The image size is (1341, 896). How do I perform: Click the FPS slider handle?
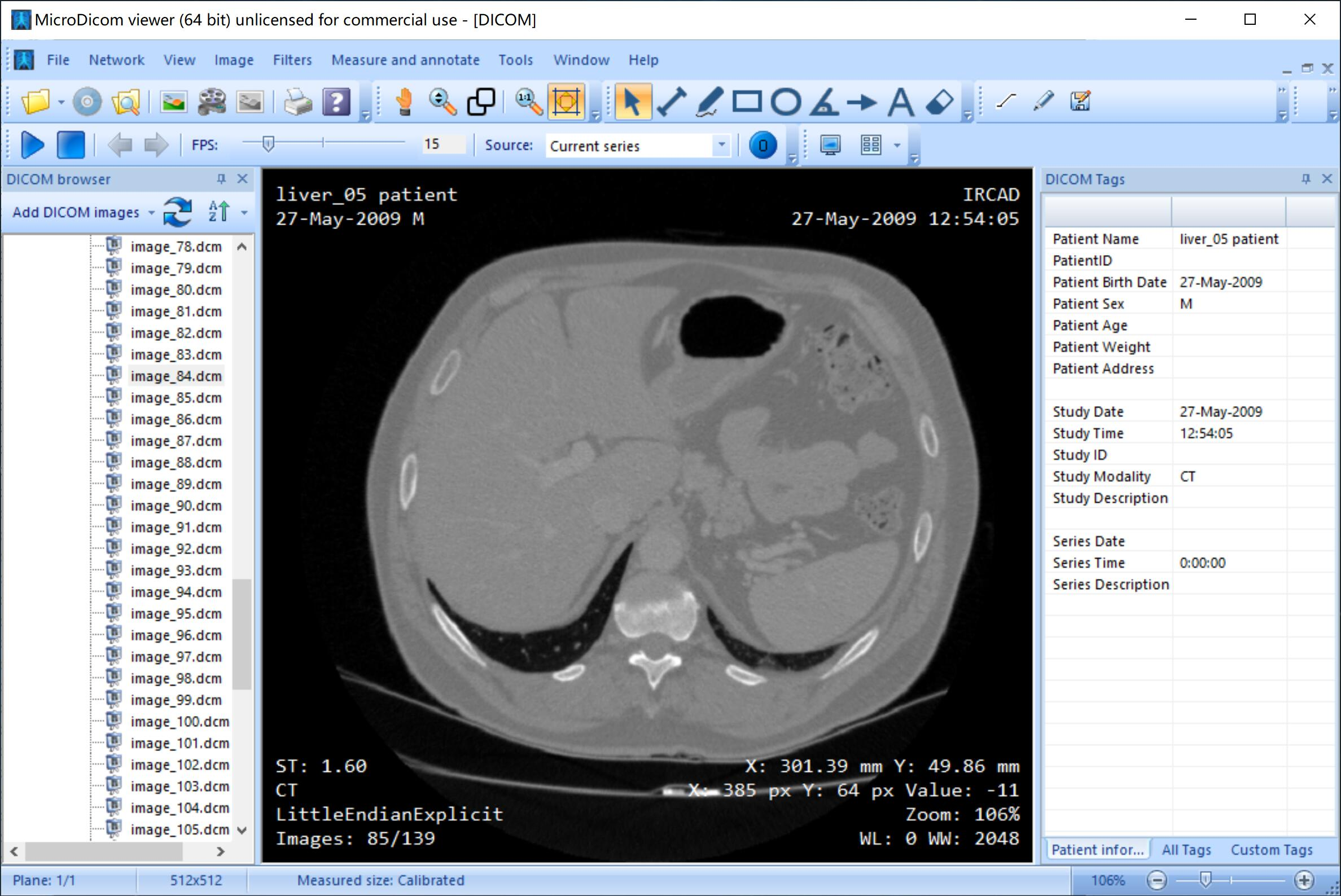(x=268, y=144)
